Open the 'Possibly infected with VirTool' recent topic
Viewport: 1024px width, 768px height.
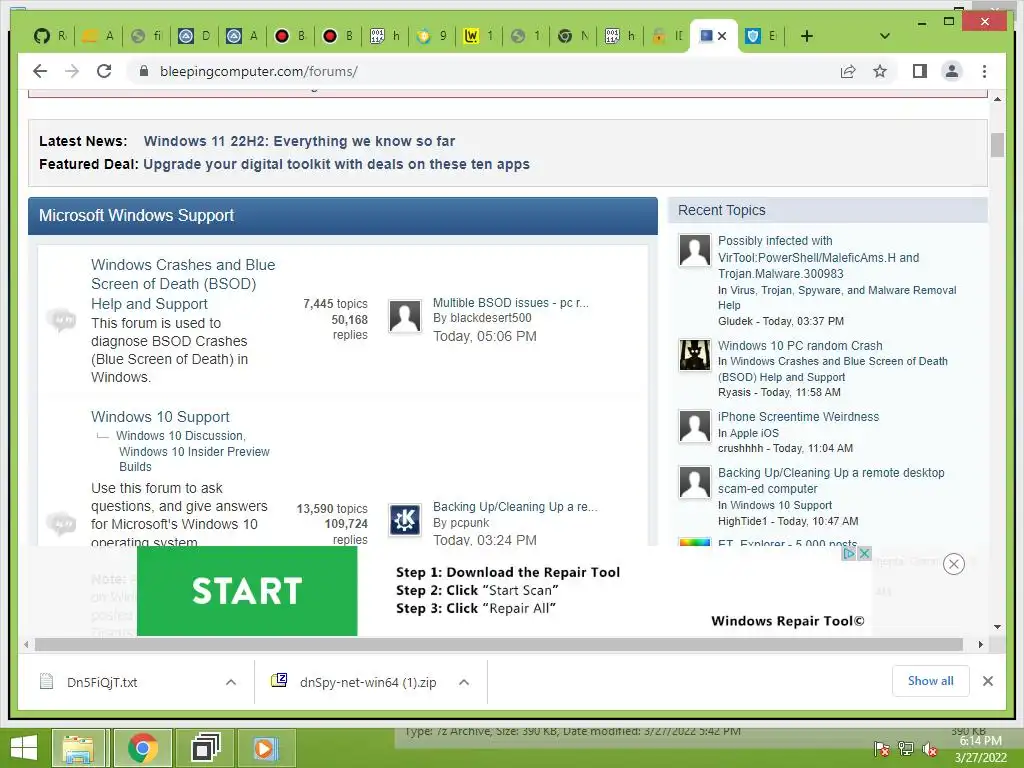818,257
